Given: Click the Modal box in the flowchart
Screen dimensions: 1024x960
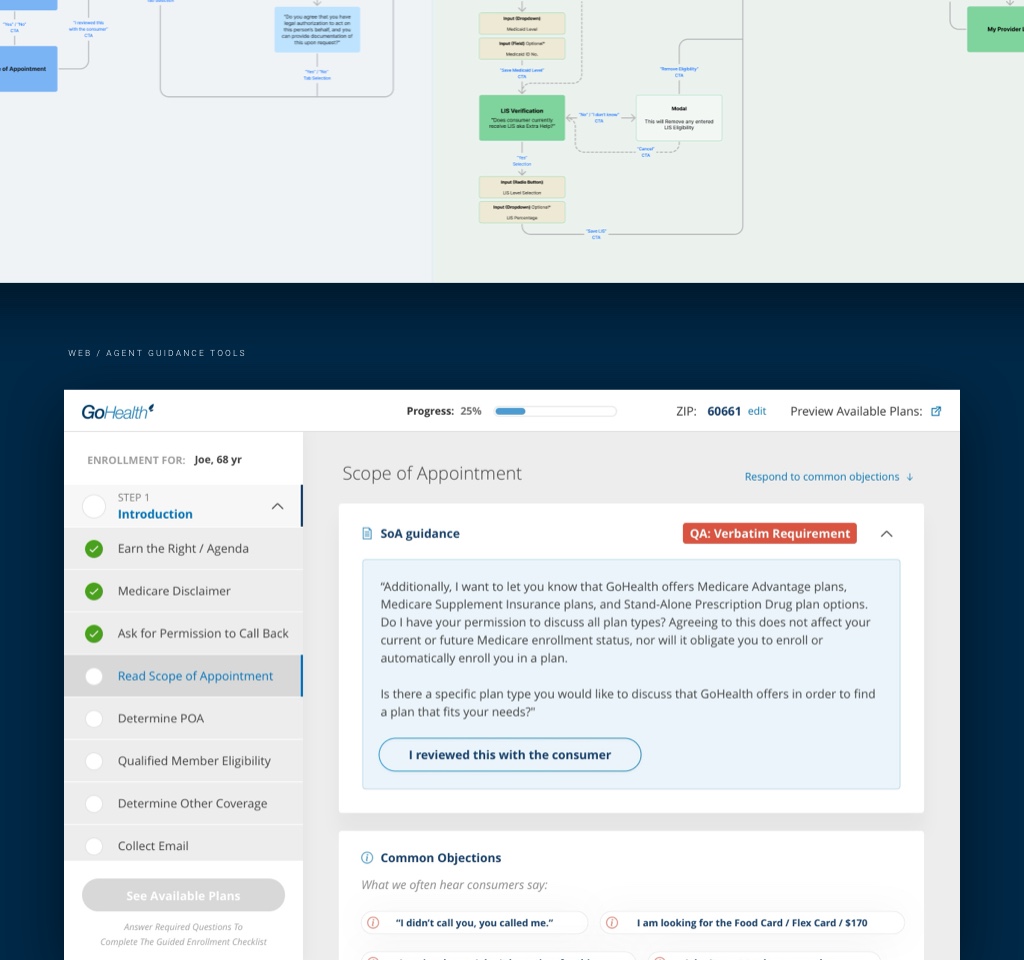Looking at the screenshot, I should (679, 118).
